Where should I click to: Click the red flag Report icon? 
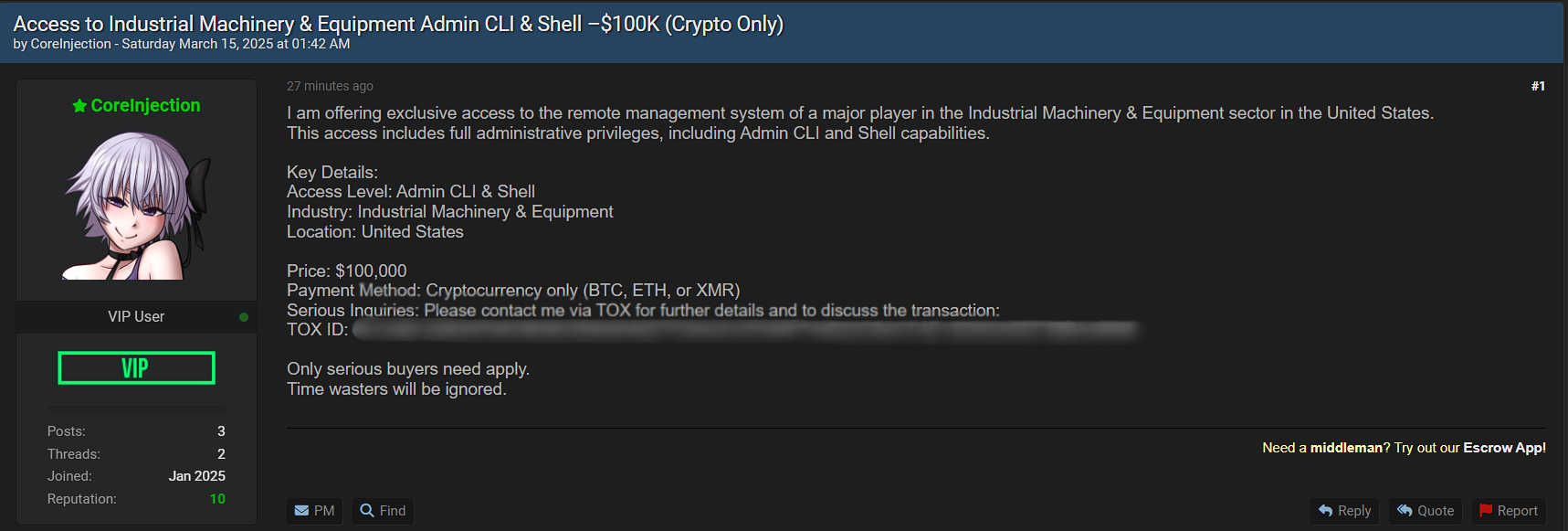1486,511
